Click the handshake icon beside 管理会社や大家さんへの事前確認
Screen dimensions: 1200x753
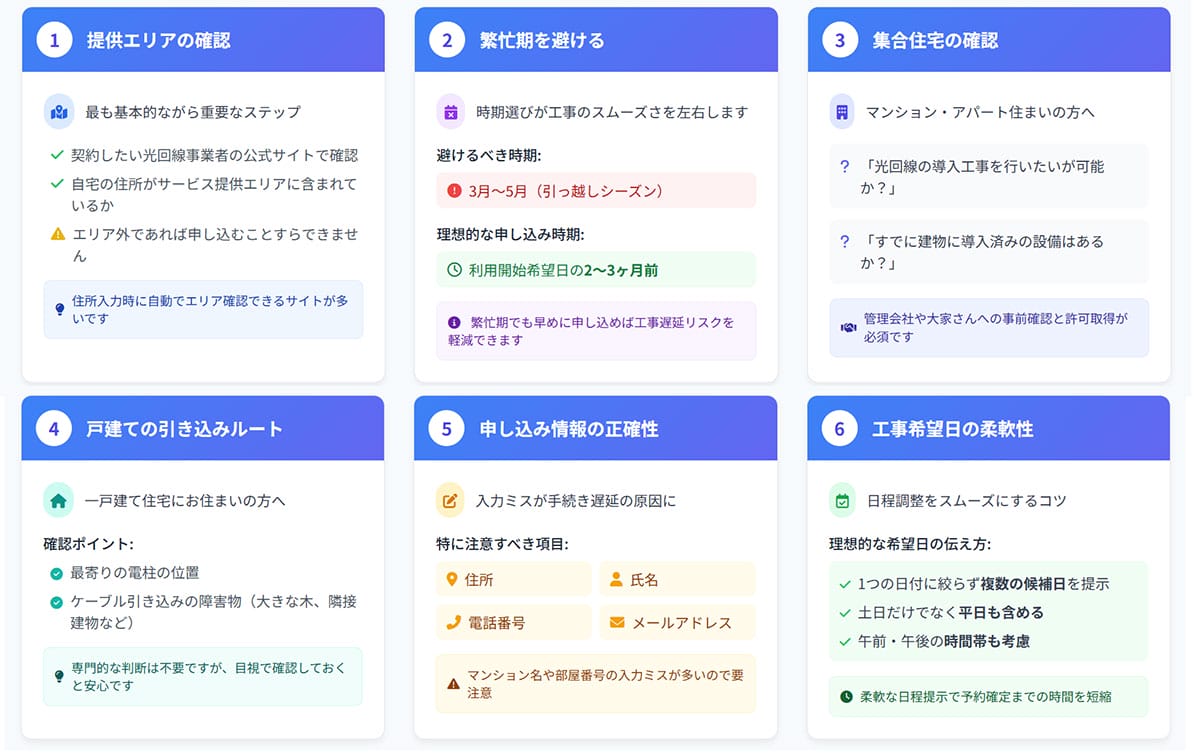point(848,327)
